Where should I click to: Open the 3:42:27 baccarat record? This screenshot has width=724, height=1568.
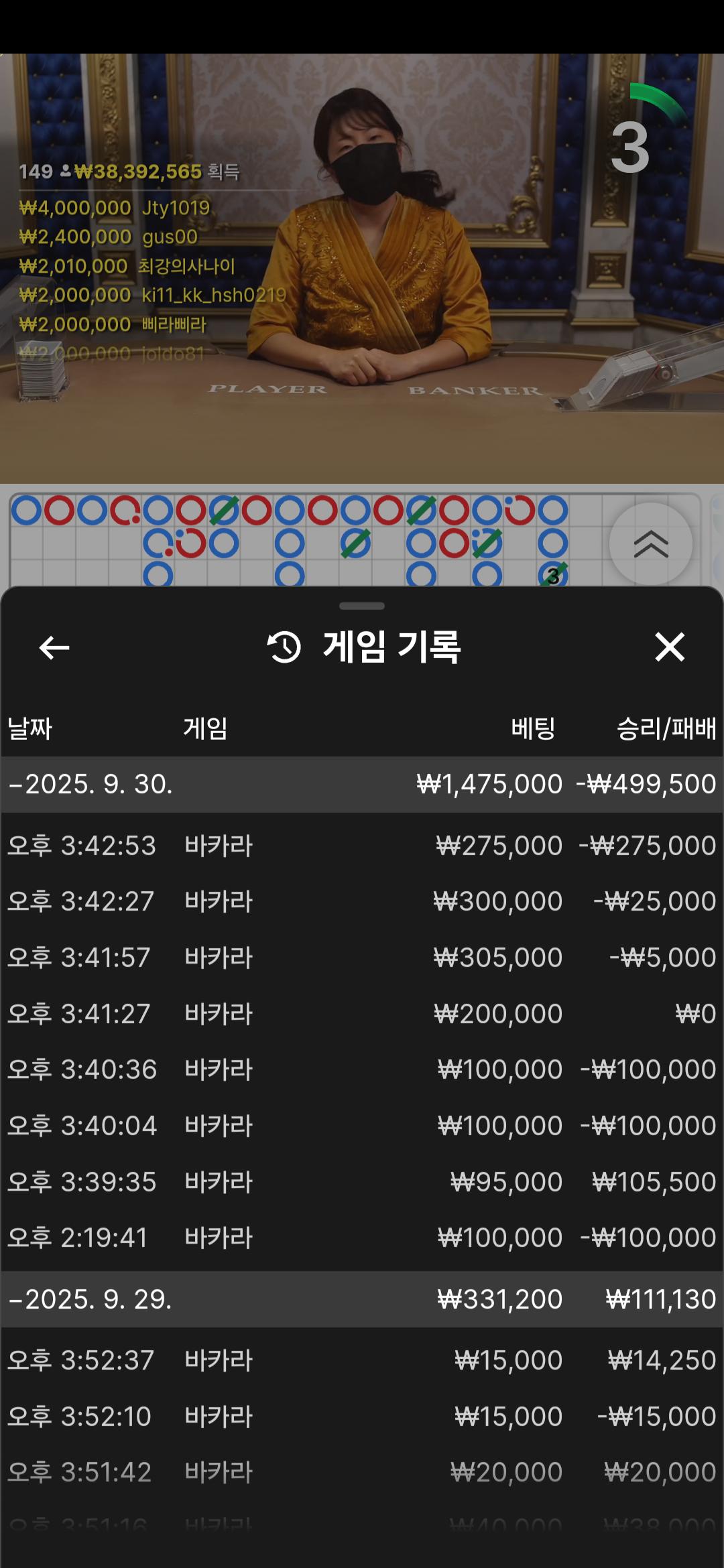click(x=362, y=901)
